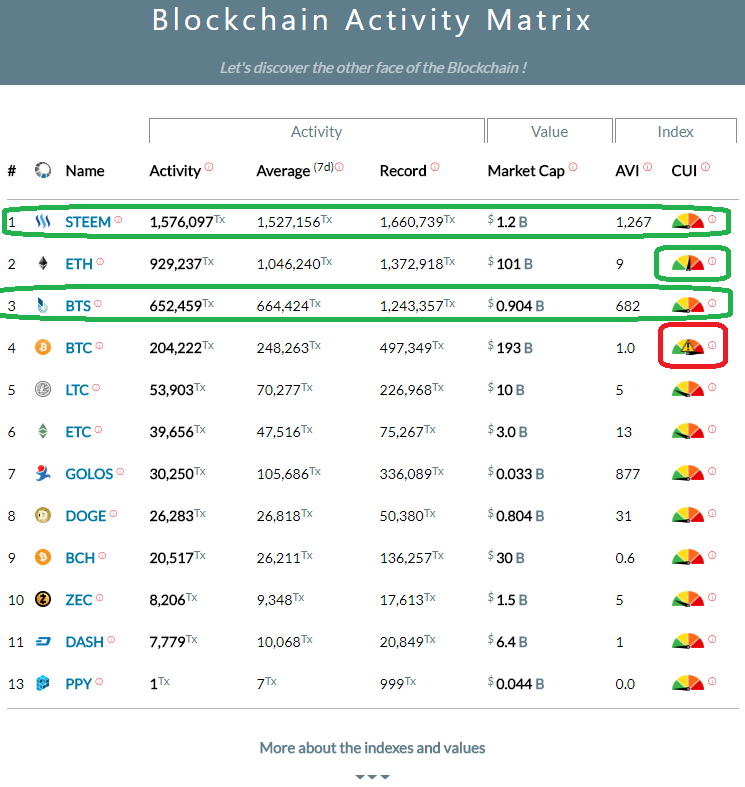This screenshot has width=745, height=787.
Task: Click the Litecoin LTC logo icon
Action: [43, 389]
